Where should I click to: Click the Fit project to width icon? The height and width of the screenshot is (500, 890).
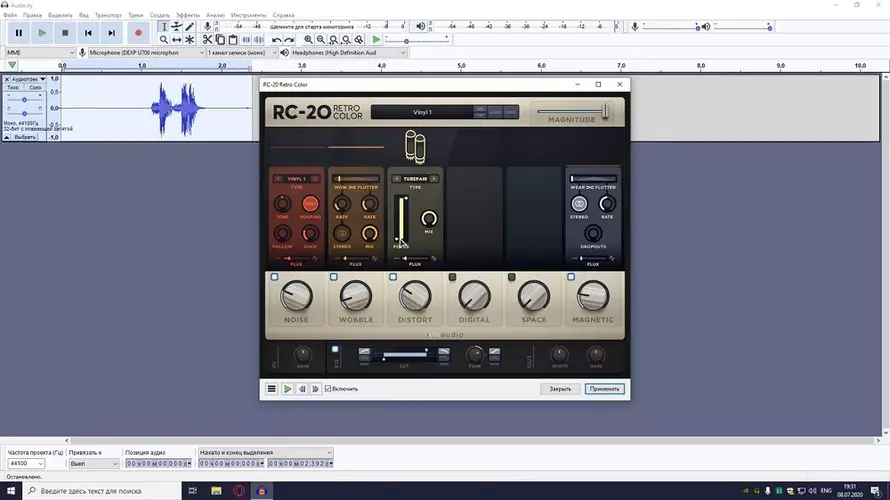[x=346, y=40]
